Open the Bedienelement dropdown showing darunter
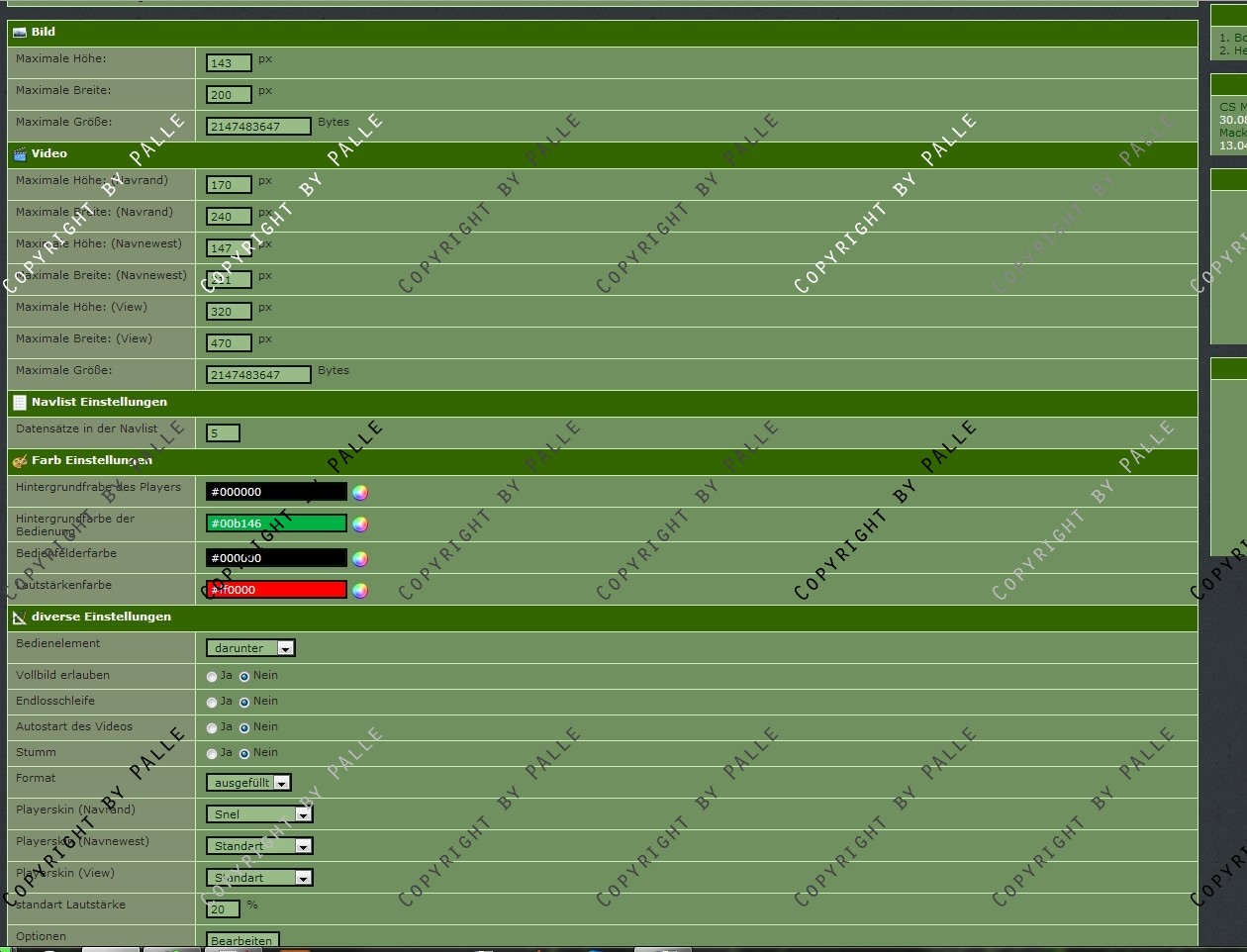This screenshot has width=1247, height=952. coord(250,648)
